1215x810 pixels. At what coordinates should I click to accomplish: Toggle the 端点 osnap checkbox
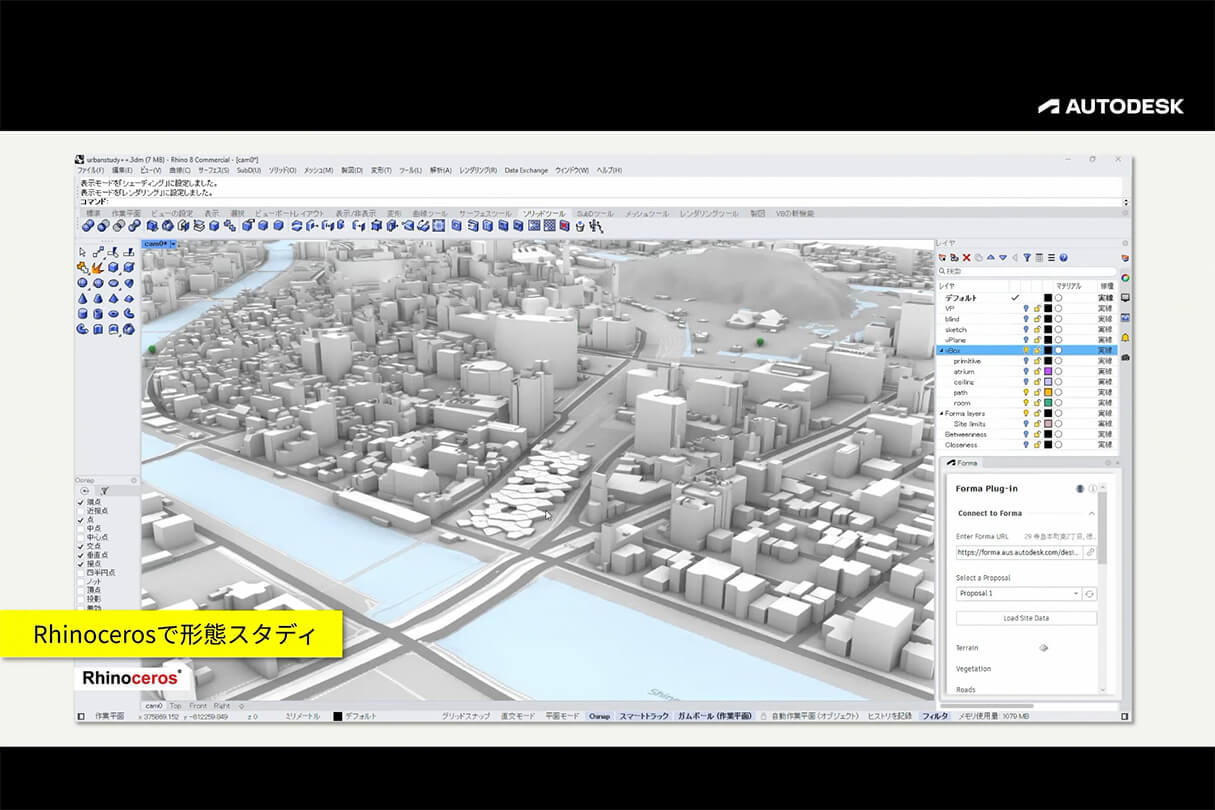tap(81, 502)
